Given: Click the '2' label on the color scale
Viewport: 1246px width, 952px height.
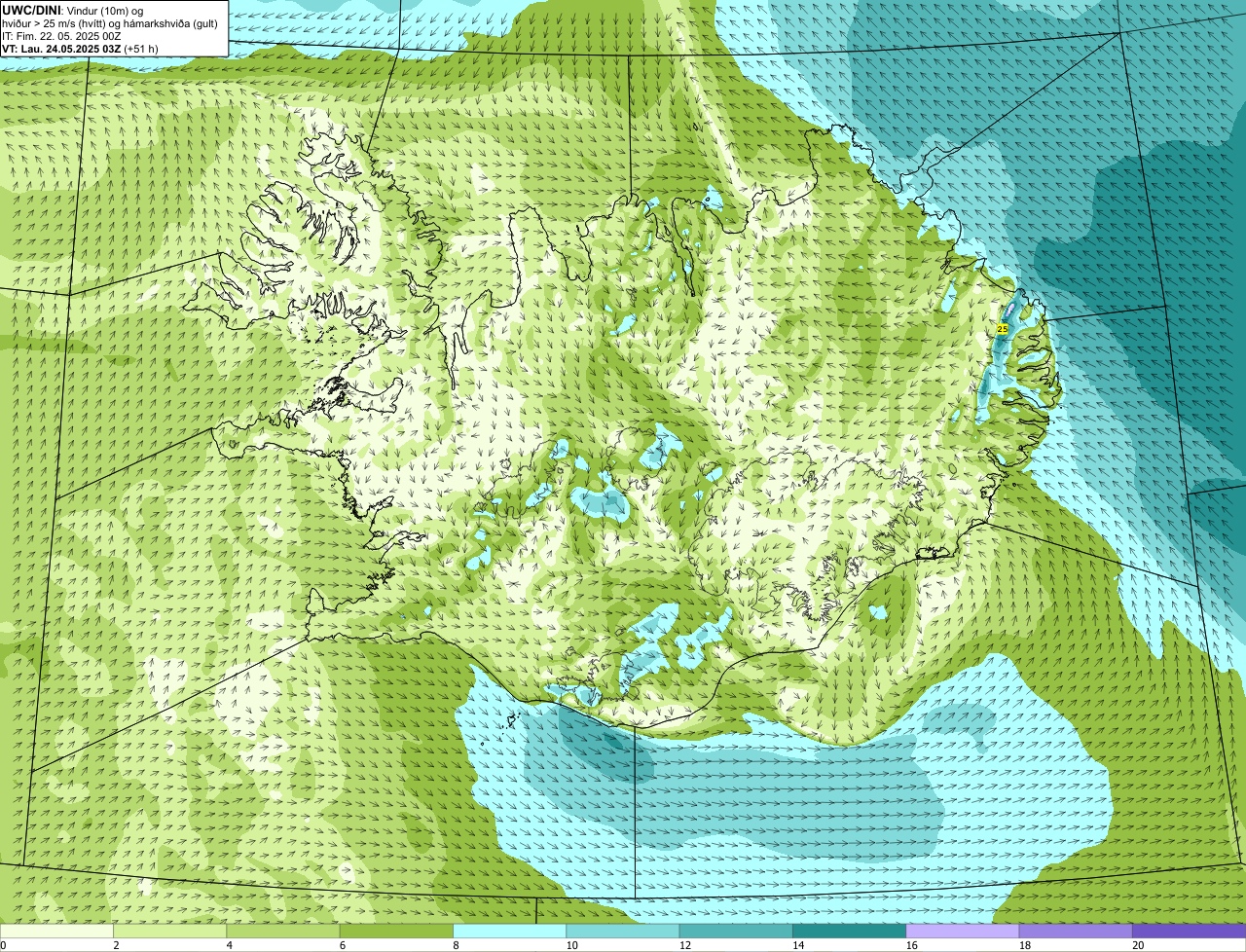Looking at the screenshot, I should (116, 945).
